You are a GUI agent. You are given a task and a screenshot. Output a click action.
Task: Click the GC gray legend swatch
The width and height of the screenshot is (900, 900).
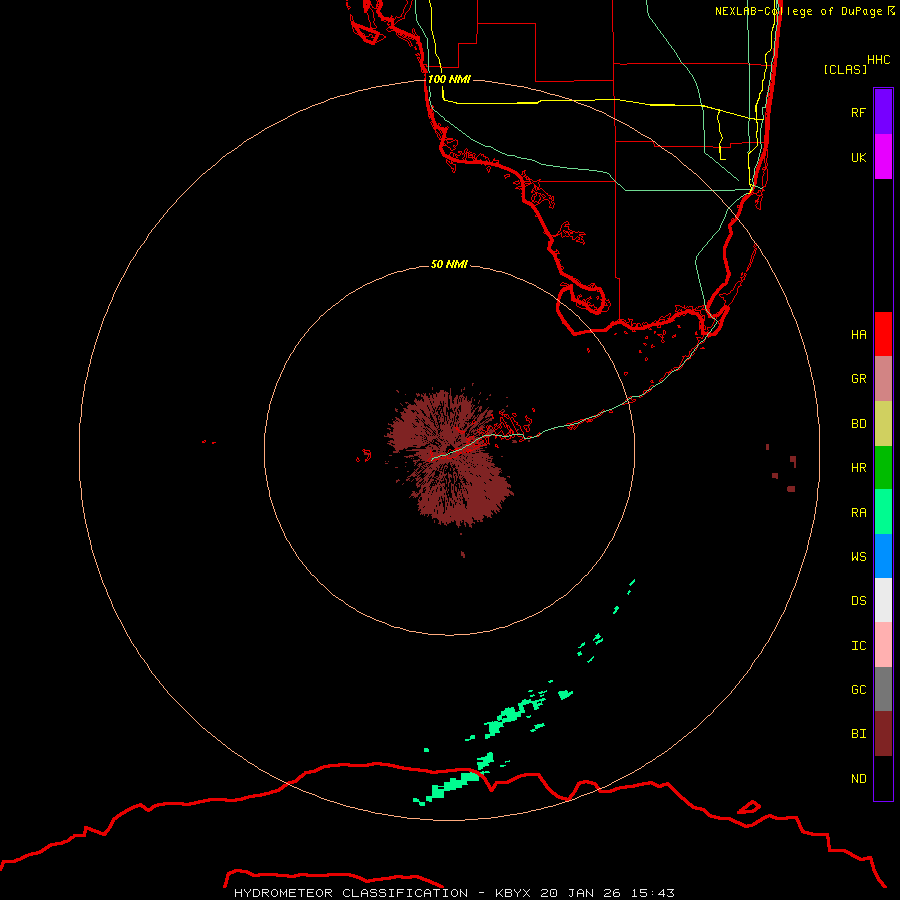[x=883, y=689]
